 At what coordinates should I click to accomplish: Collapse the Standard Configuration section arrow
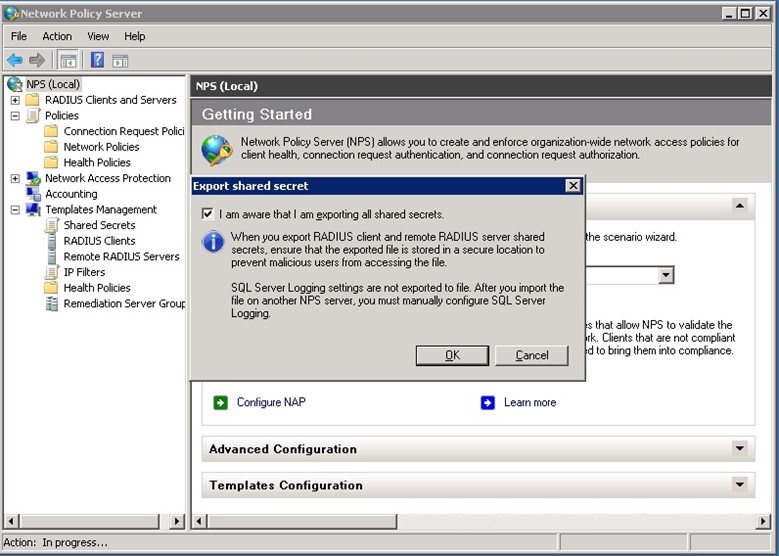(x=740, y=206)
